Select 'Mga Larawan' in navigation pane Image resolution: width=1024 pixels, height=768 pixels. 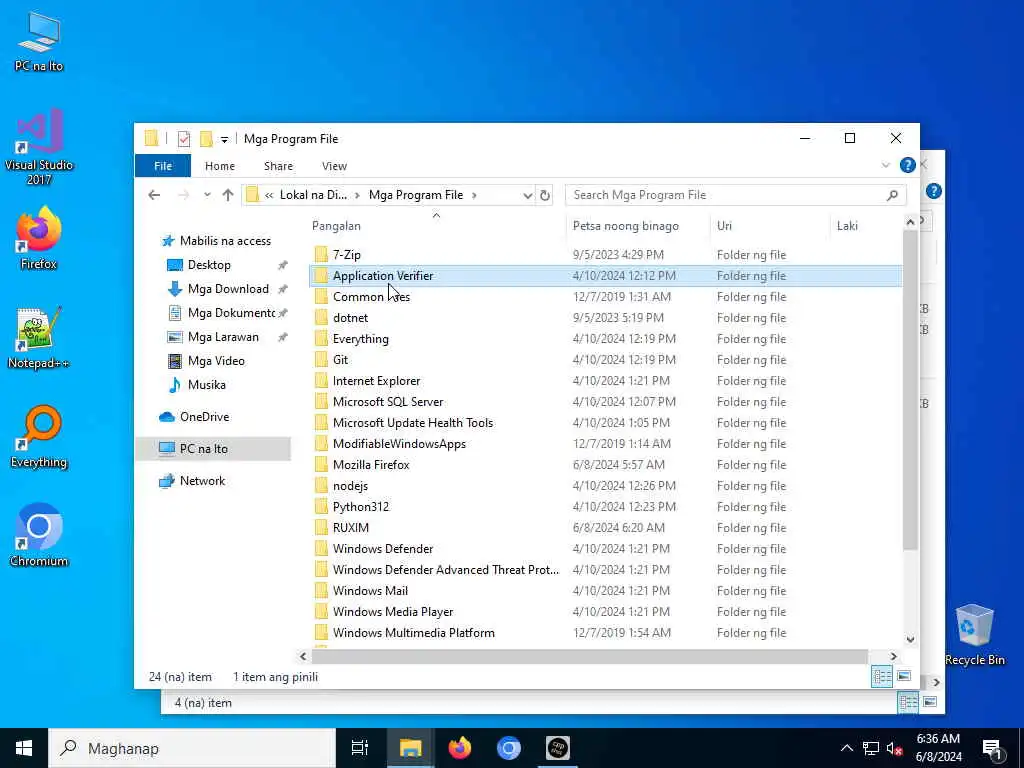coord(223,337)
